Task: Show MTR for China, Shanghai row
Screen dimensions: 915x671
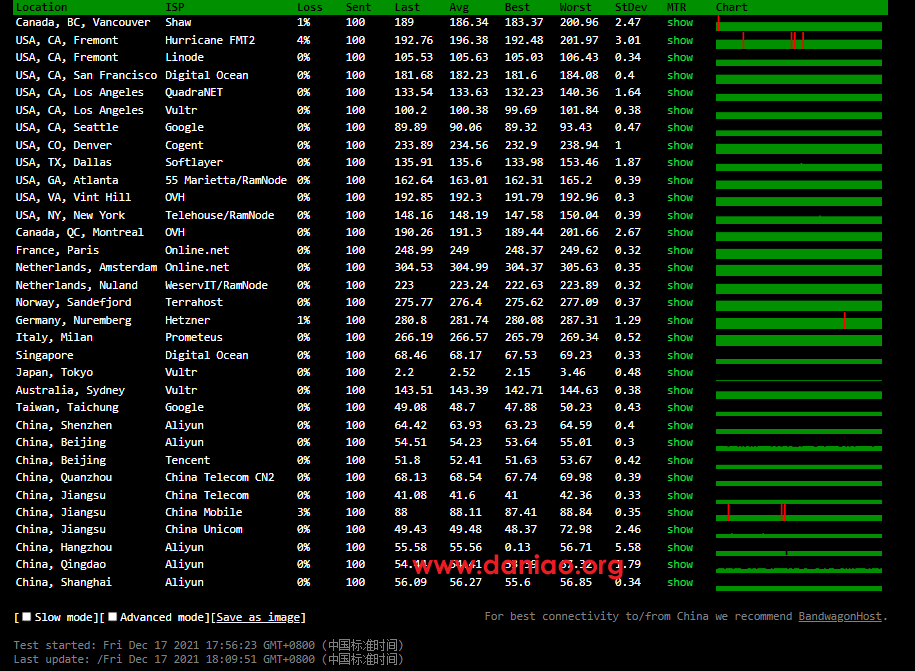Action: tap(680, 582)
